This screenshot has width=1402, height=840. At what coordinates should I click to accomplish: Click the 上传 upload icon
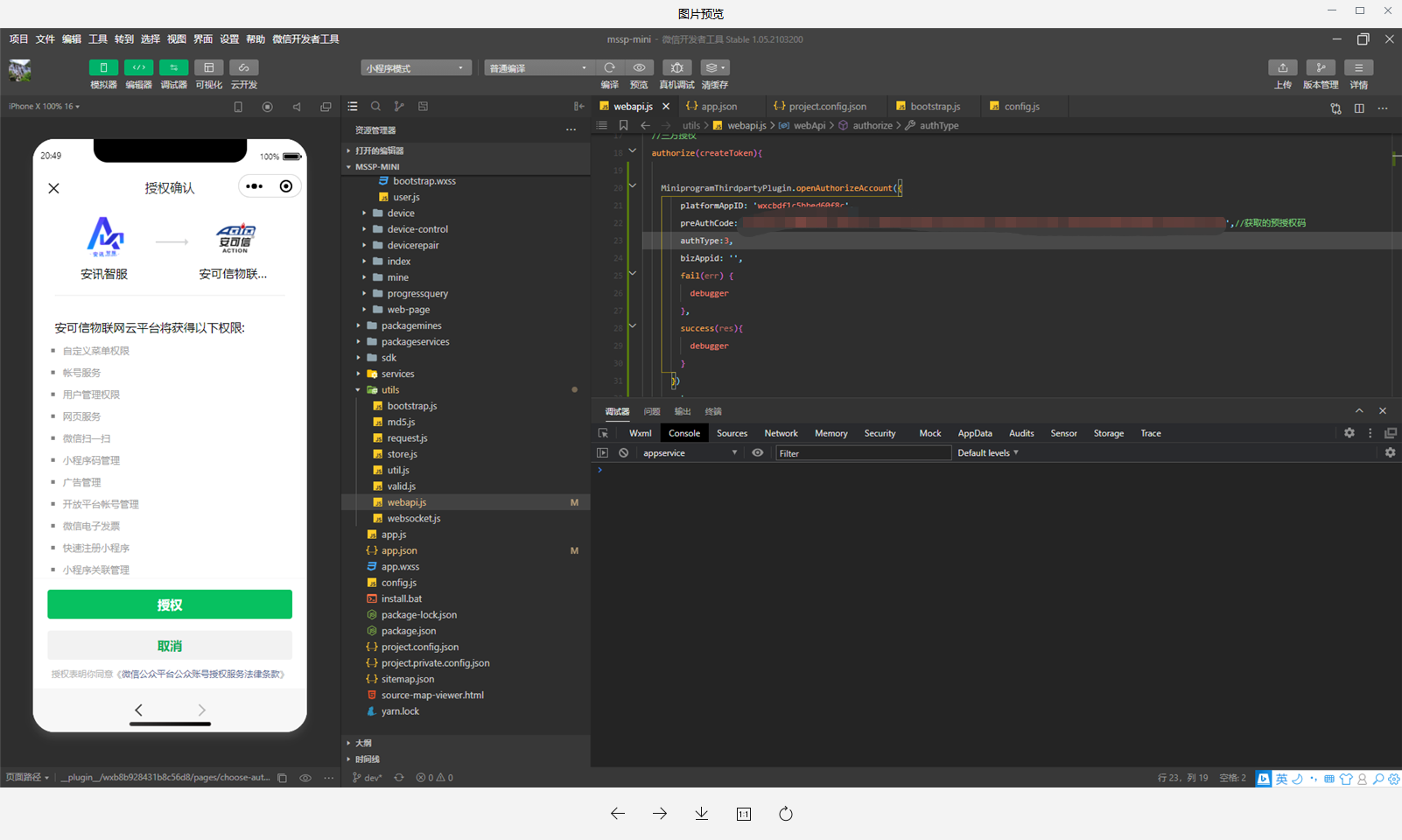point(1283,67)
